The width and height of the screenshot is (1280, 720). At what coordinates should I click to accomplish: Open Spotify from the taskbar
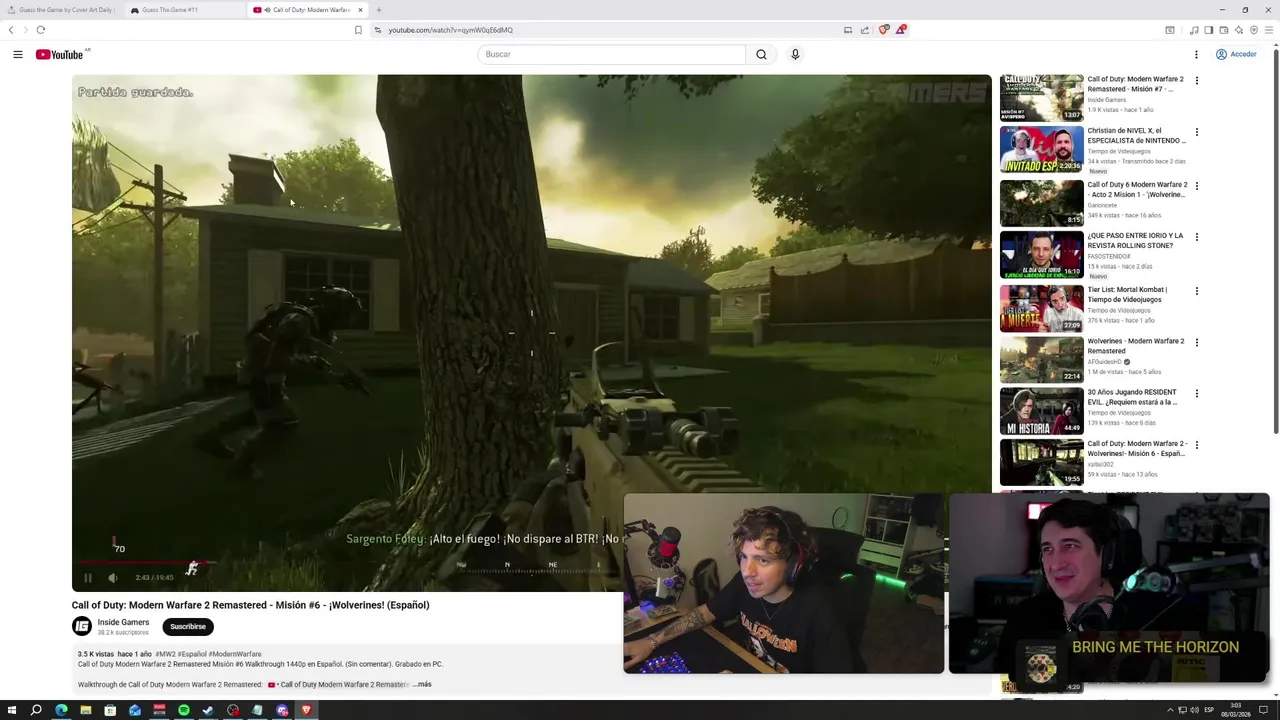tap(184, 710)
